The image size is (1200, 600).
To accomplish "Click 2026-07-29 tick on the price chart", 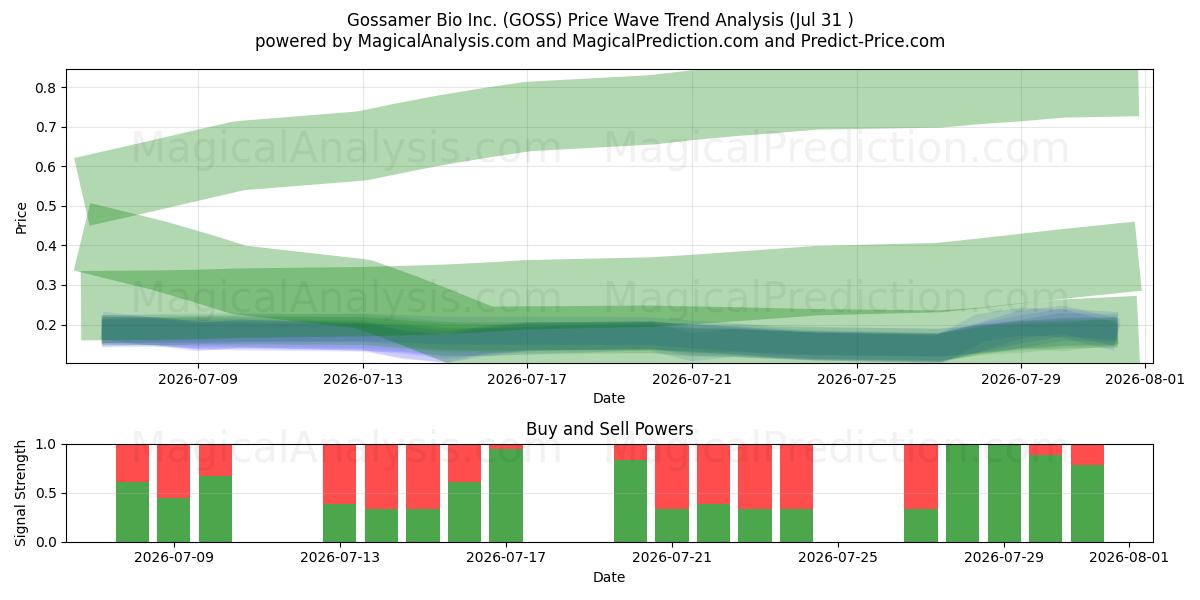I will pyautogui.click(x=1021, y=379).
